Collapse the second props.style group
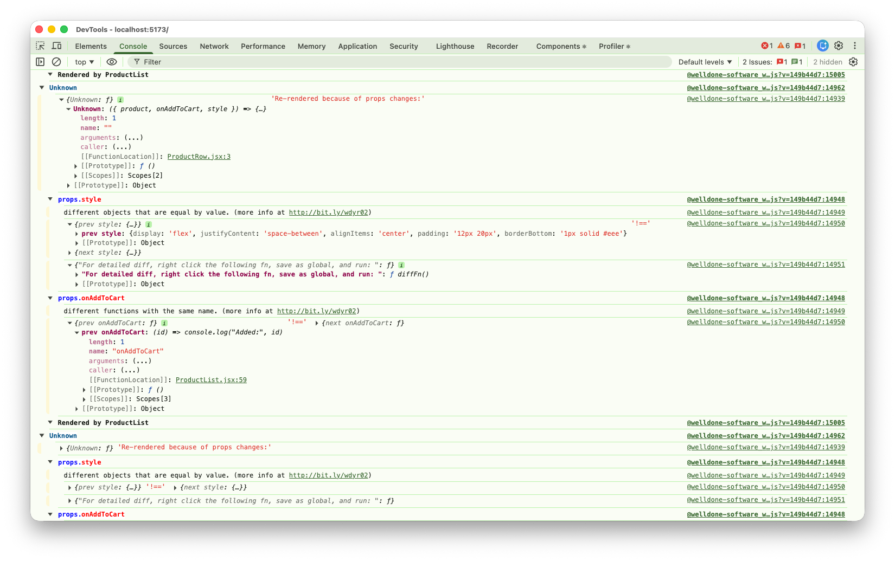 point(50,462)
